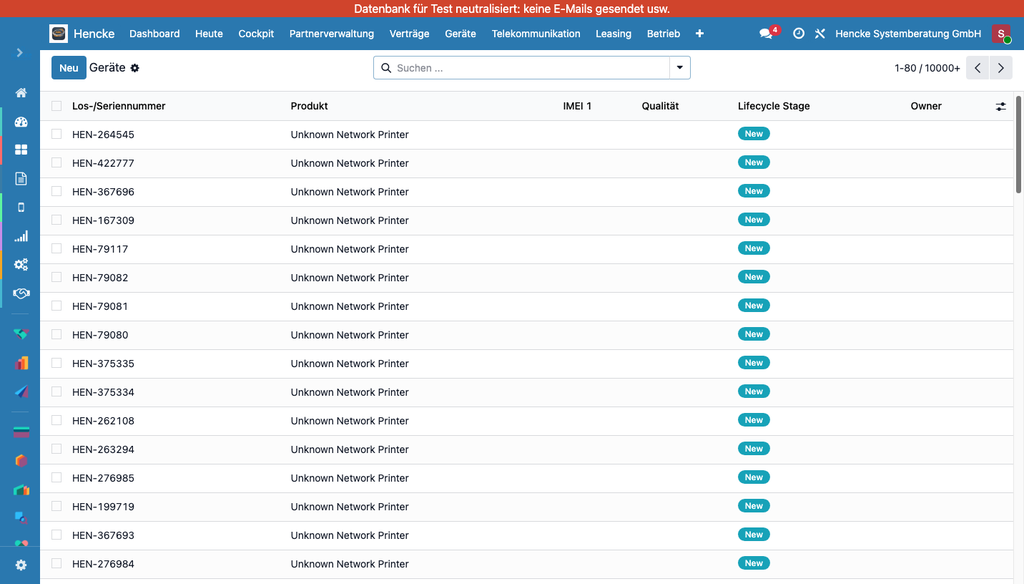The width and height of the screenshot is (1024, 584).
Task: Check the box for HEN-264545
Action: pyautogui.click(x=57, y=134)
